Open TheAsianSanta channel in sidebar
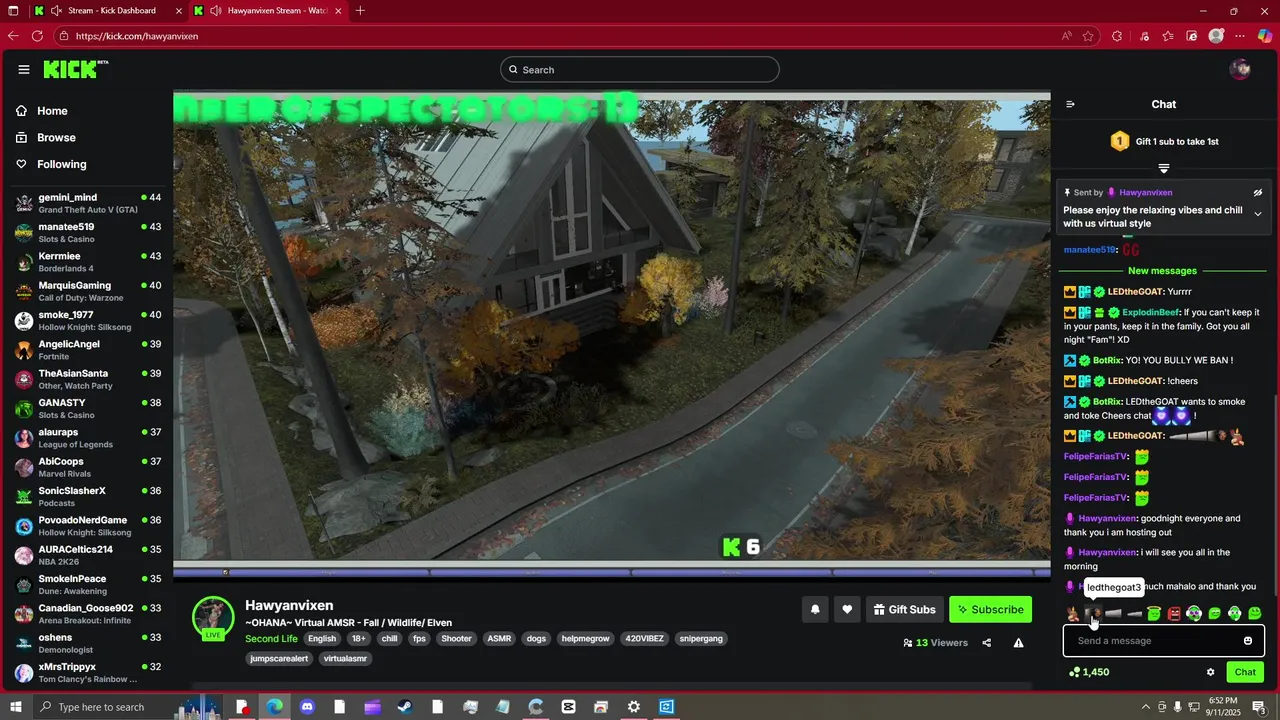Screen dimensions: 1280x720 click(x=88, y=379)
